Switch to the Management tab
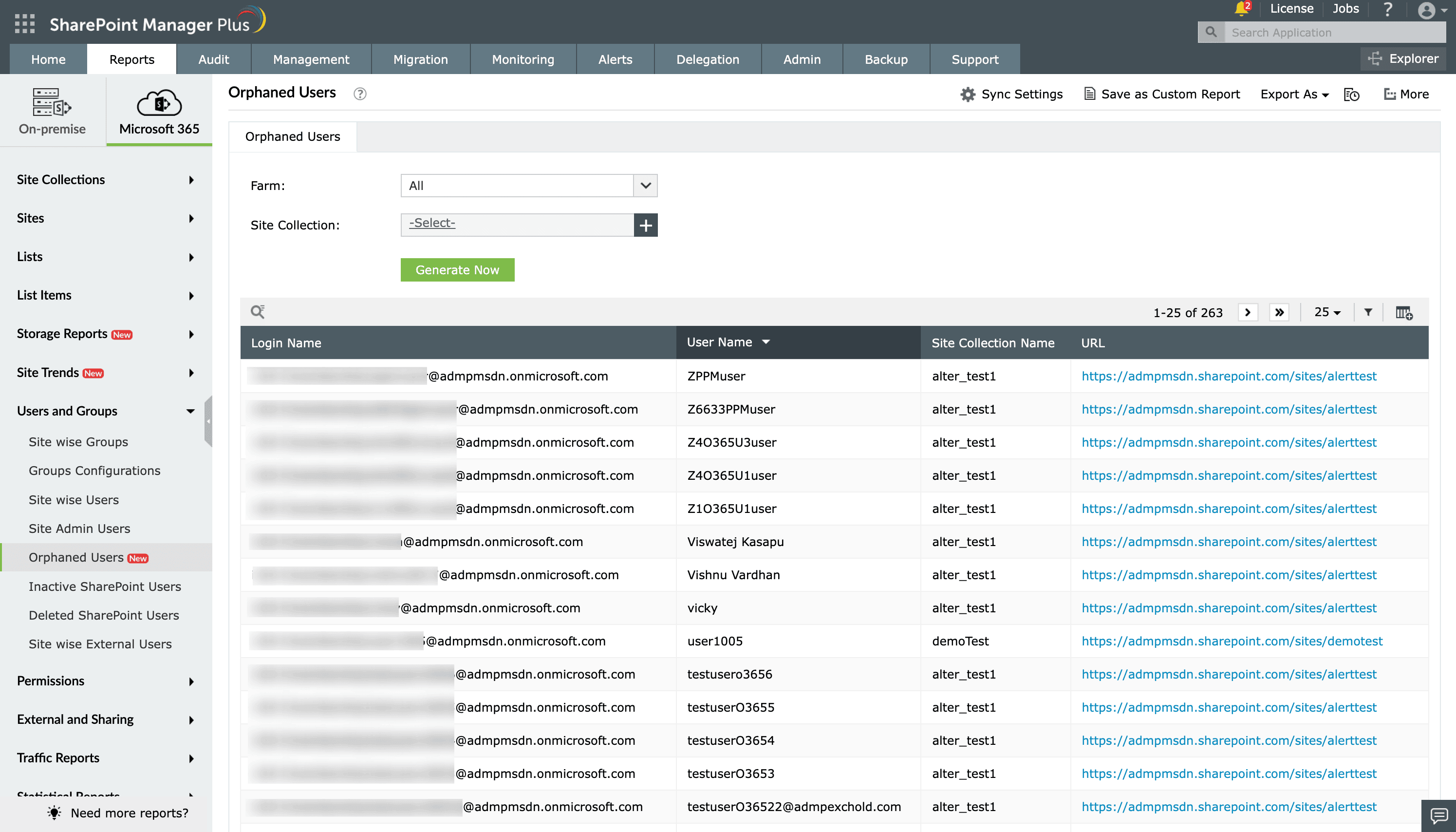The height and width of the screenshot is (832, 1456). (x=311, y=59)
